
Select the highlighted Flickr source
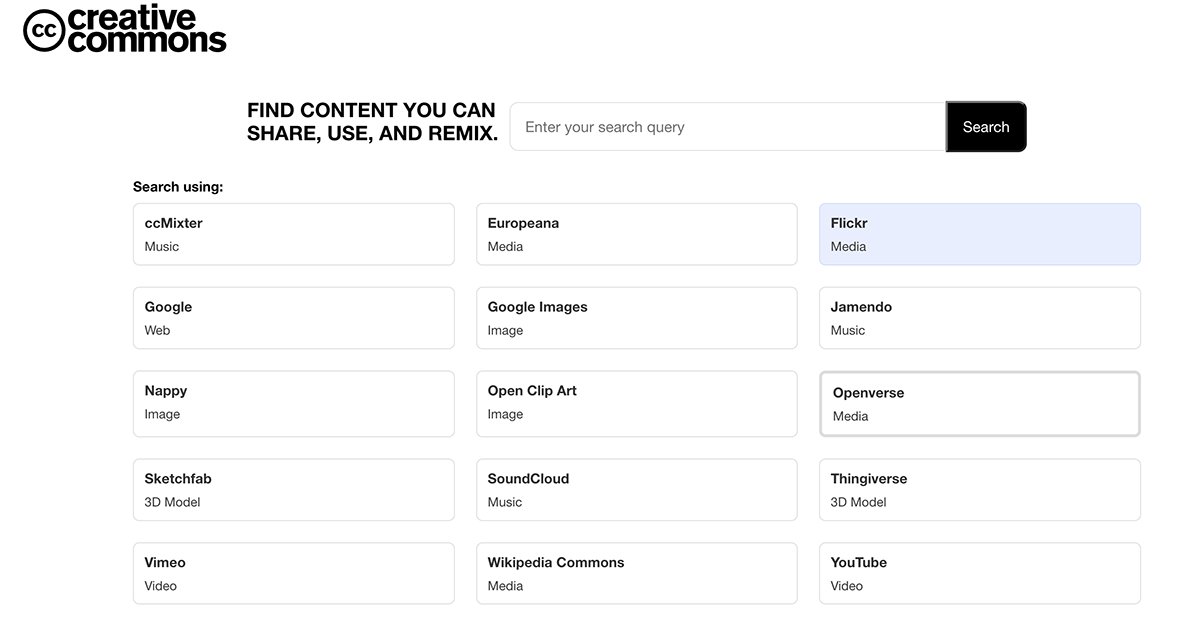(979, 235)
